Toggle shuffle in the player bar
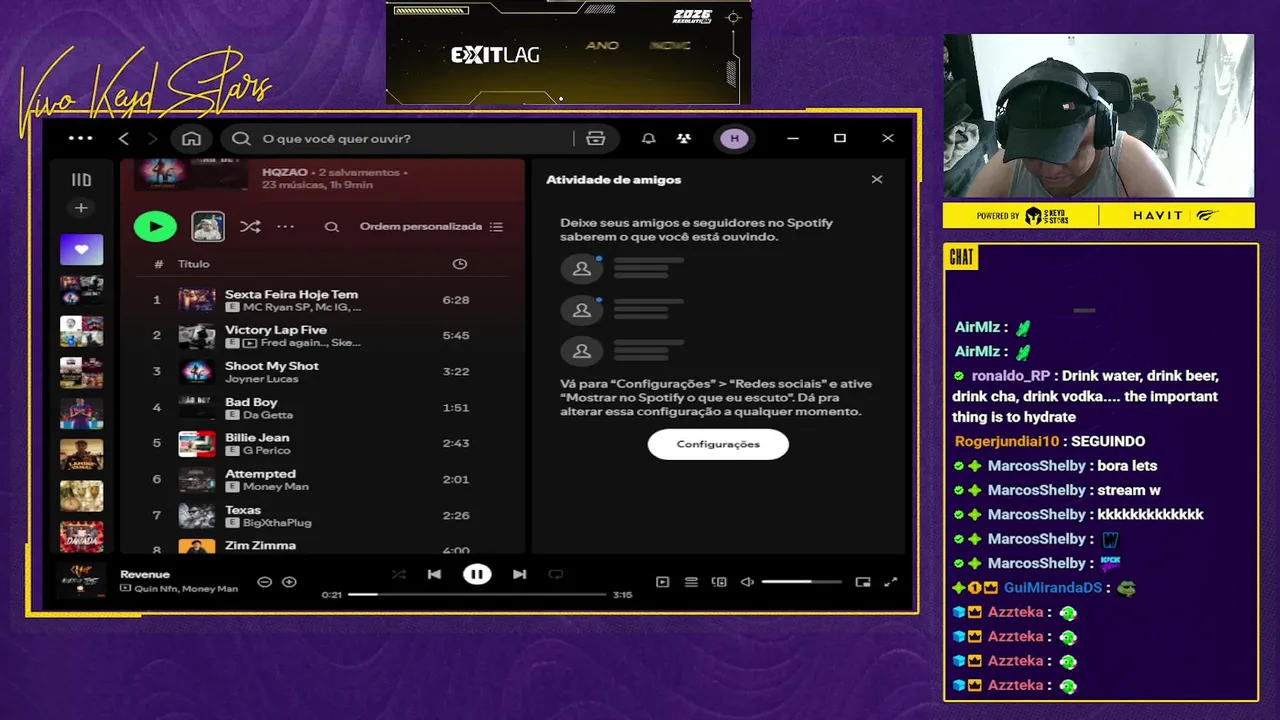Viewport: 1280px width, 720px height. click(398, 574)
